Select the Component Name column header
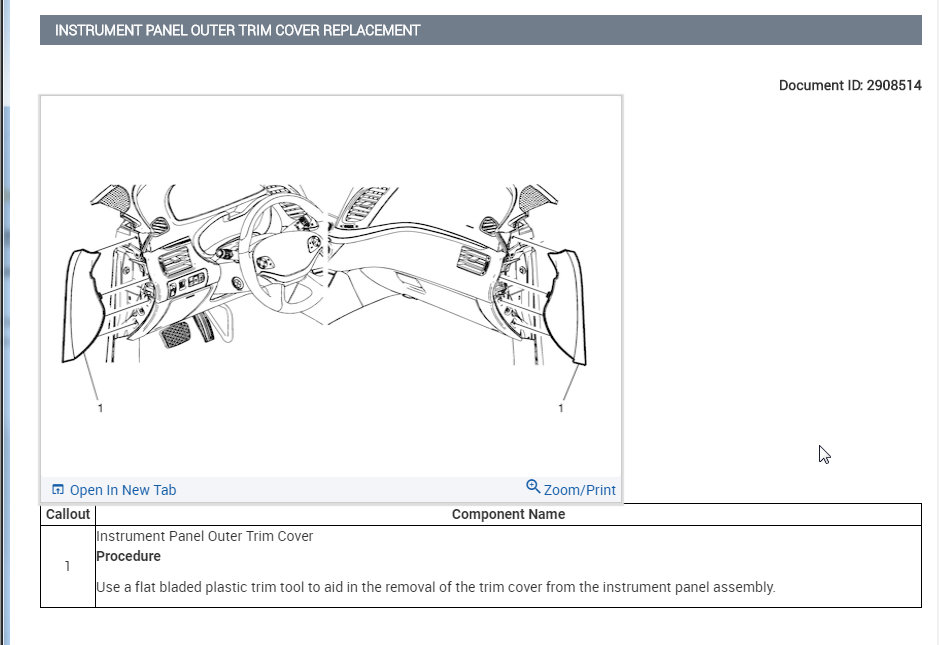The image size is (939, 645). point(508,514)
